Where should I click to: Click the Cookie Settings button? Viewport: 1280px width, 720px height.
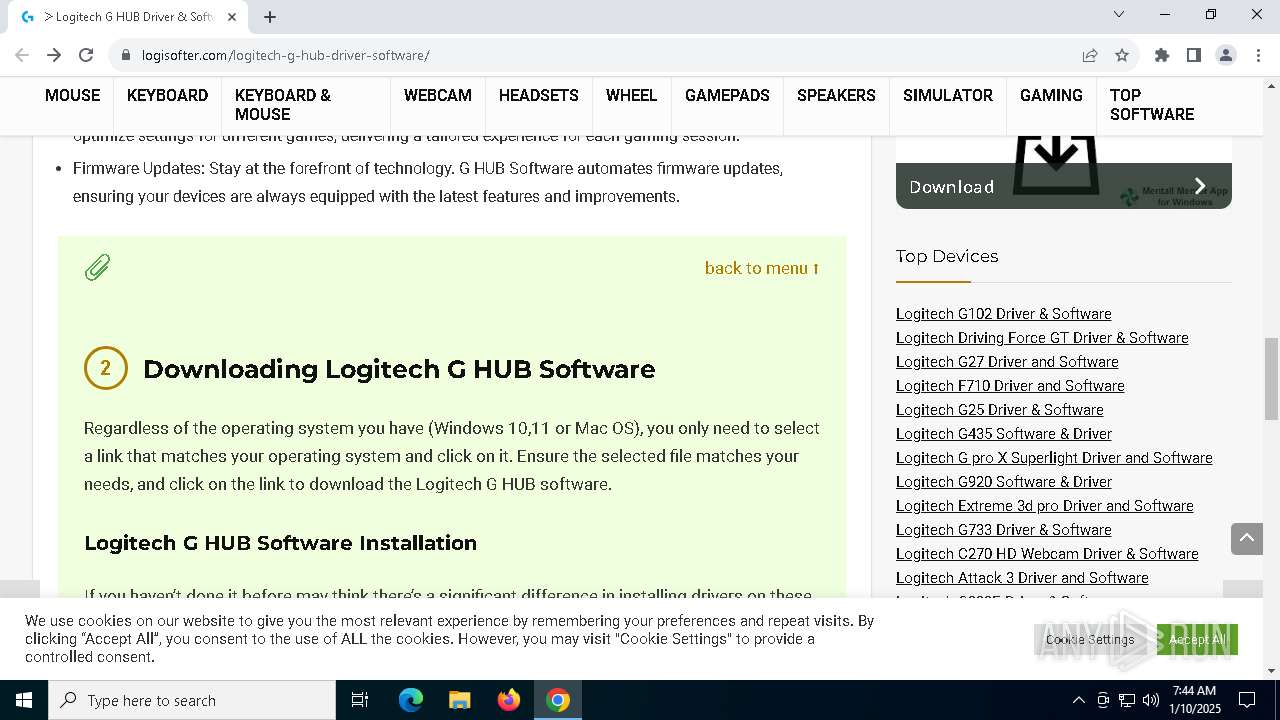click(x=1090, y=639)
